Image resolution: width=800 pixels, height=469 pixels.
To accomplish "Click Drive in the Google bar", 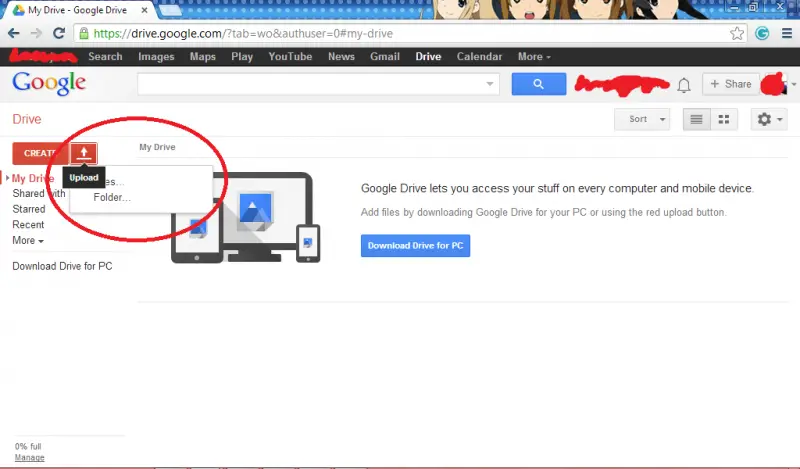I will coord(428,57).
